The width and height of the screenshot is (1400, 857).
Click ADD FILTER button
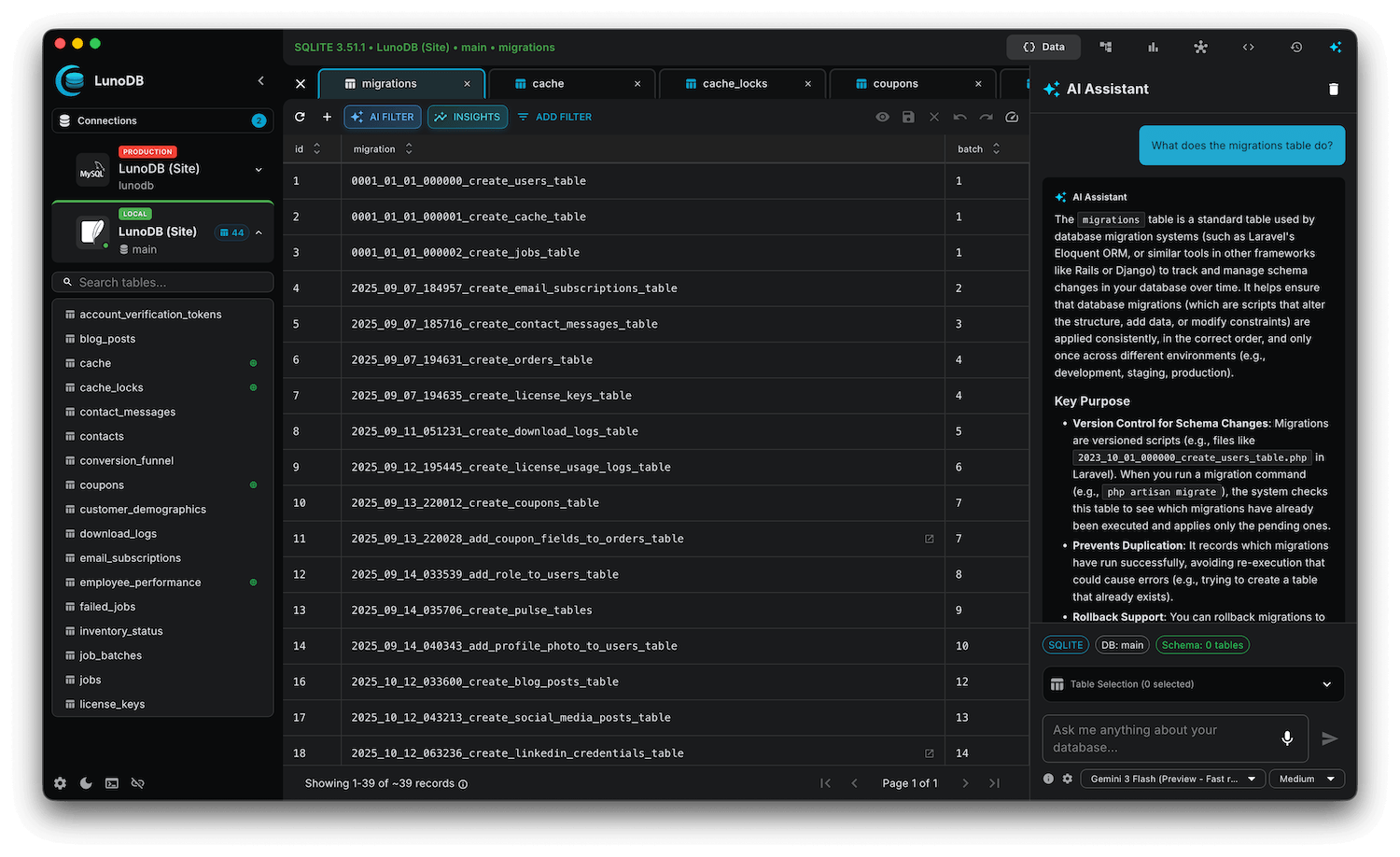[554, 117]
